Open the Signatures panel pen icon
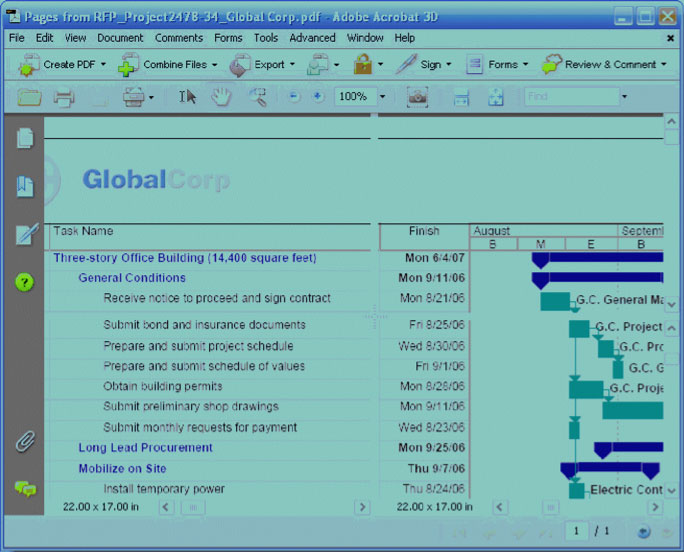Viewport: 684px width, 552px height. coord(25,235)
